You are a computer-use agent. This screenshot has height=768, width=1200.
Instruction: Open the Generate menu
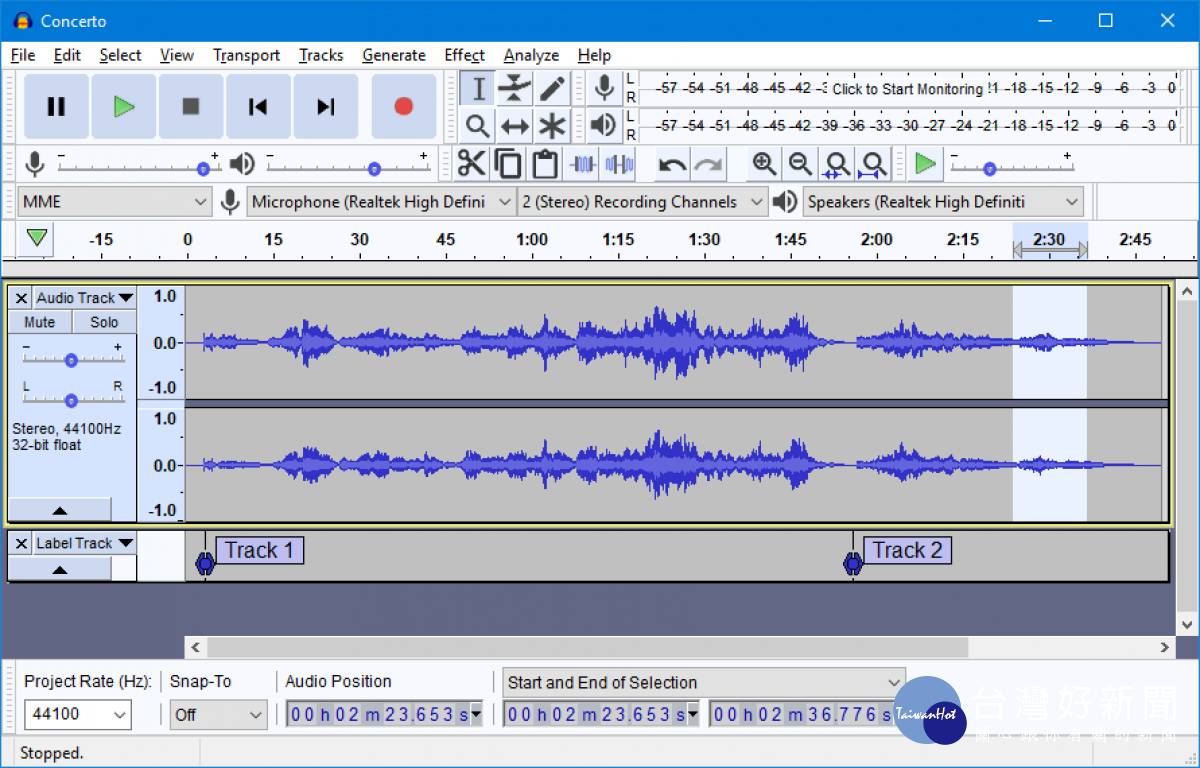393,55
